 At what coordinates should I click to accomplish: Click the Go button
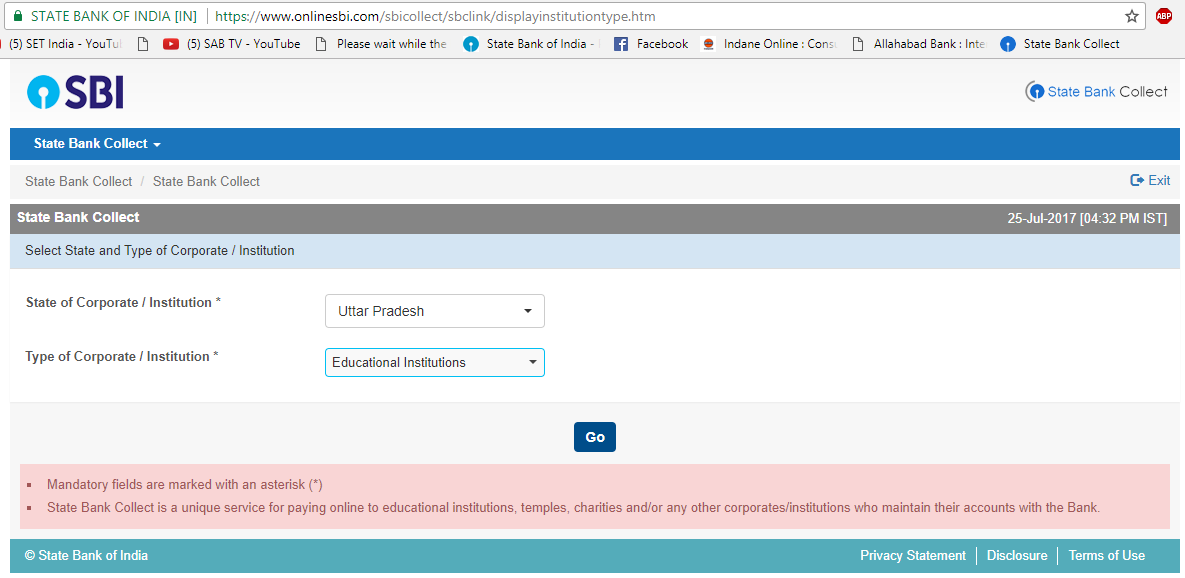[x=595, y=437]
